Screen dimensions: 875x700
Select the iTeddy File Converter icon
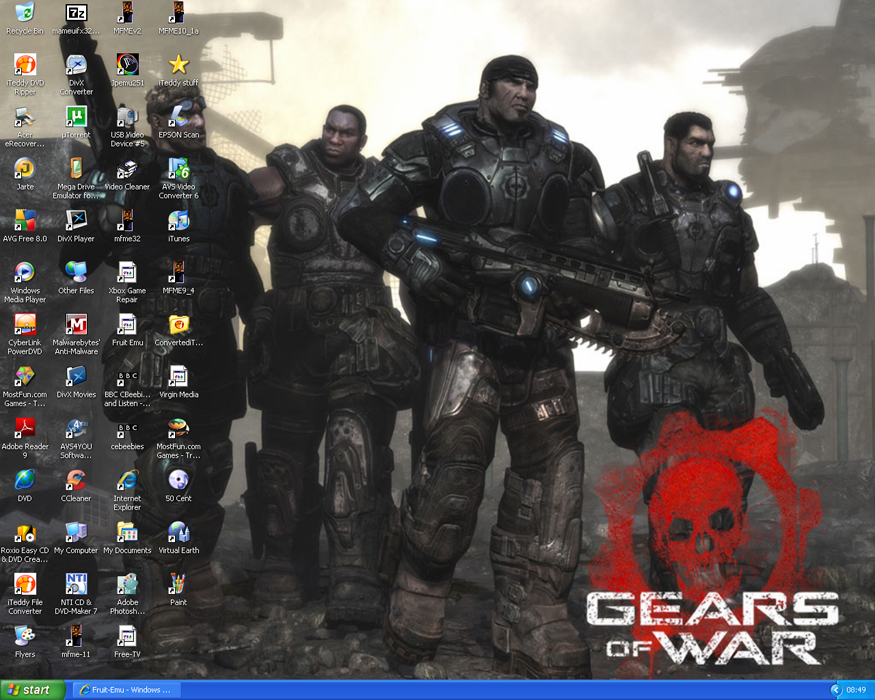coord(25,583)
